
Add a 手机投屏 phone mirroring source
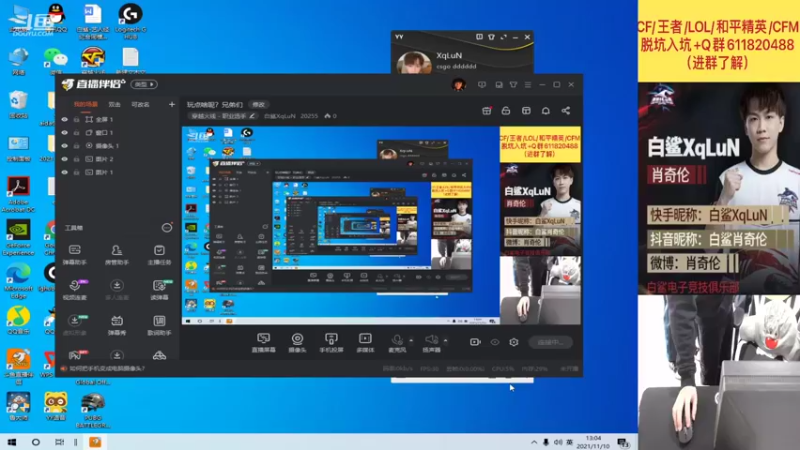click(x=331, y=342)
